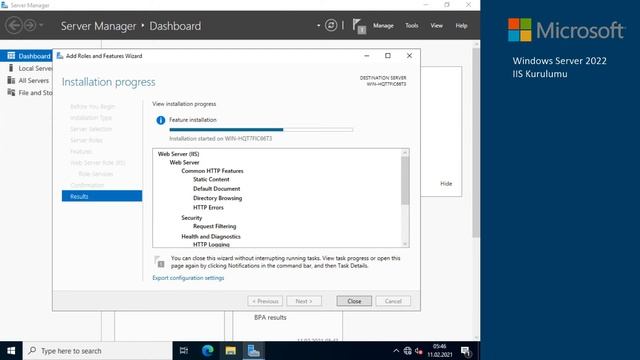Click the Feature installation info icon
The image size is (640, 360).
click(160, 120)
